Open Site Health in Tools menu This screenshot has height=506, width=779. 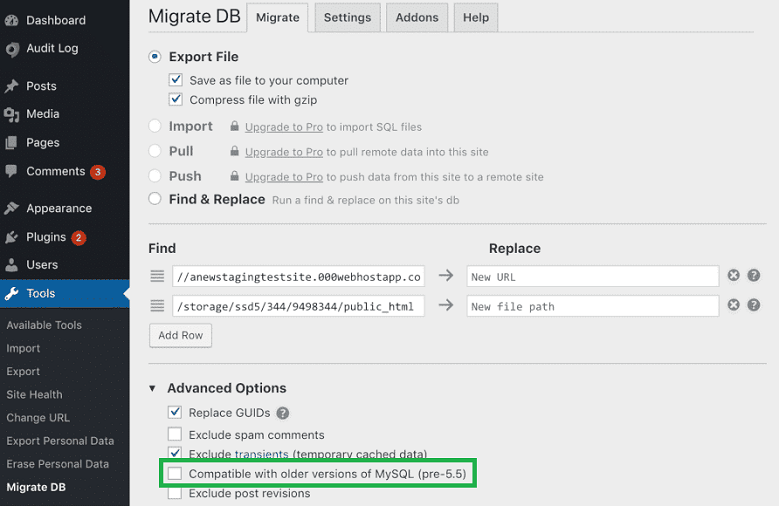click(x=34, y=395)
